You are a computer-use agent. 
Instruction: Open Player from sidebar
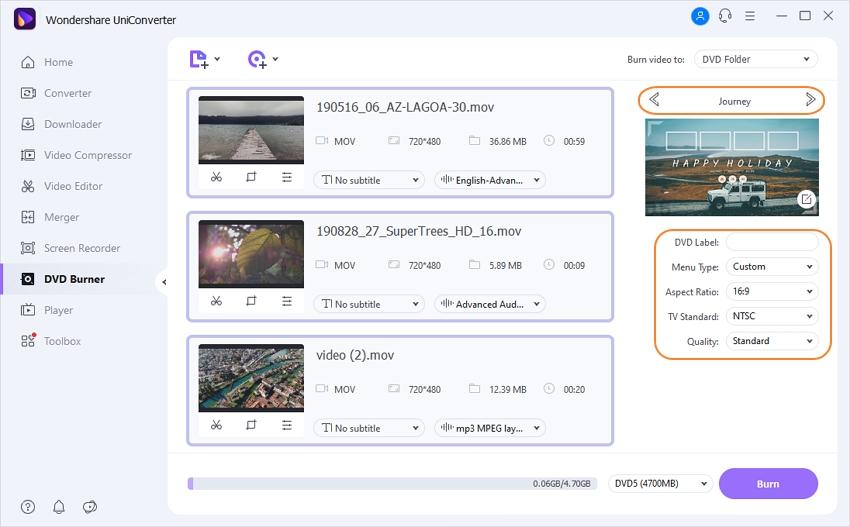click(x=59, y=310)
